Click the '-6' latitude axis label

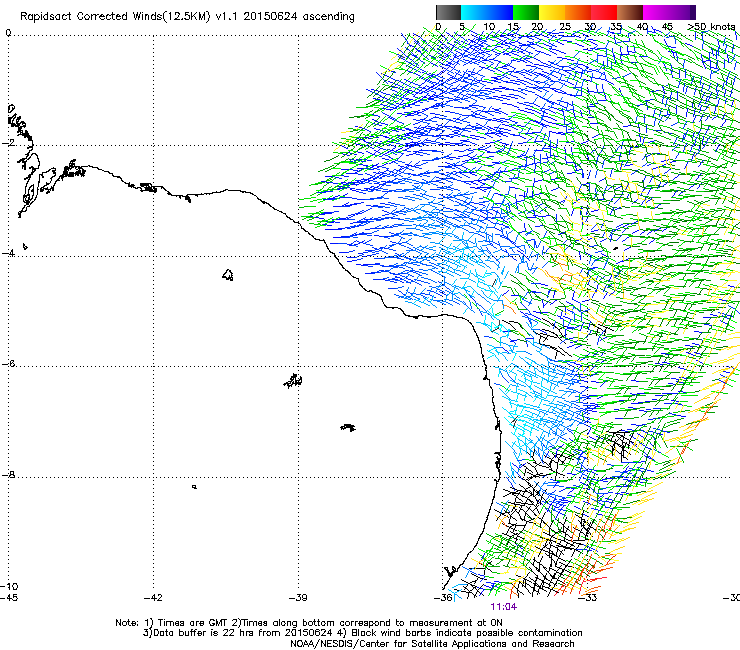click(x=8, y=364)
